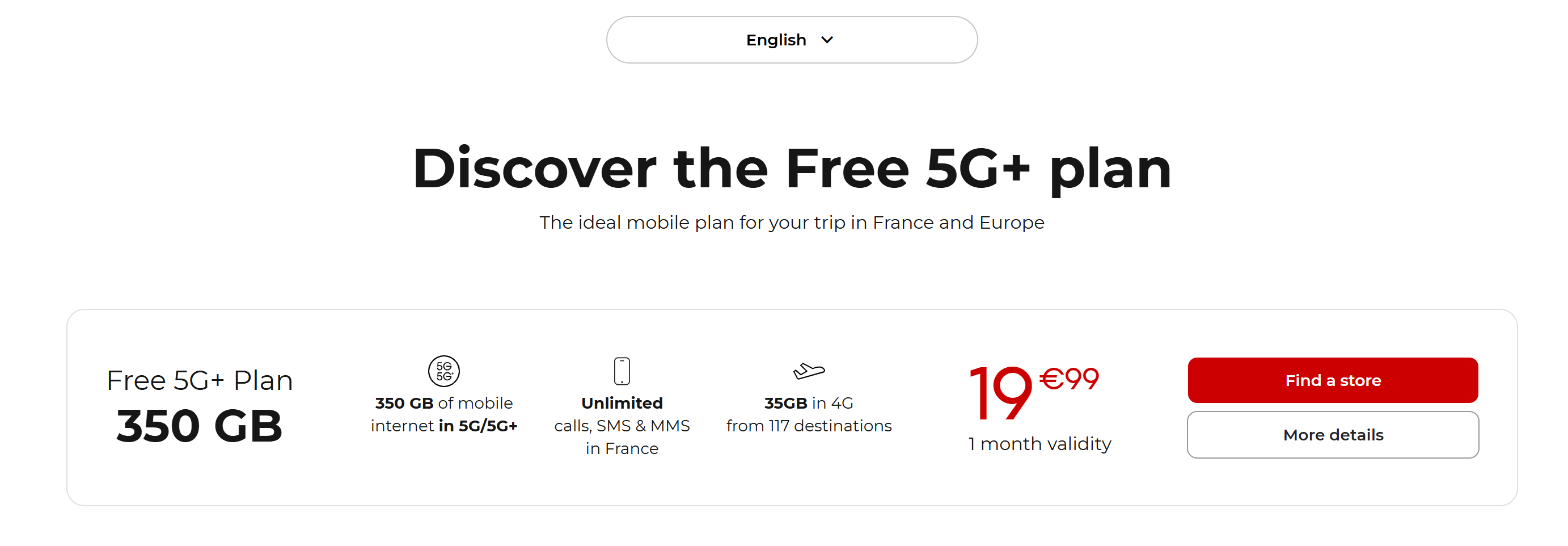Screen dimensions: 1568x546
Task: Click the "35GB in 4G" text
Action: pyautogui.click(x=808, y=404)
